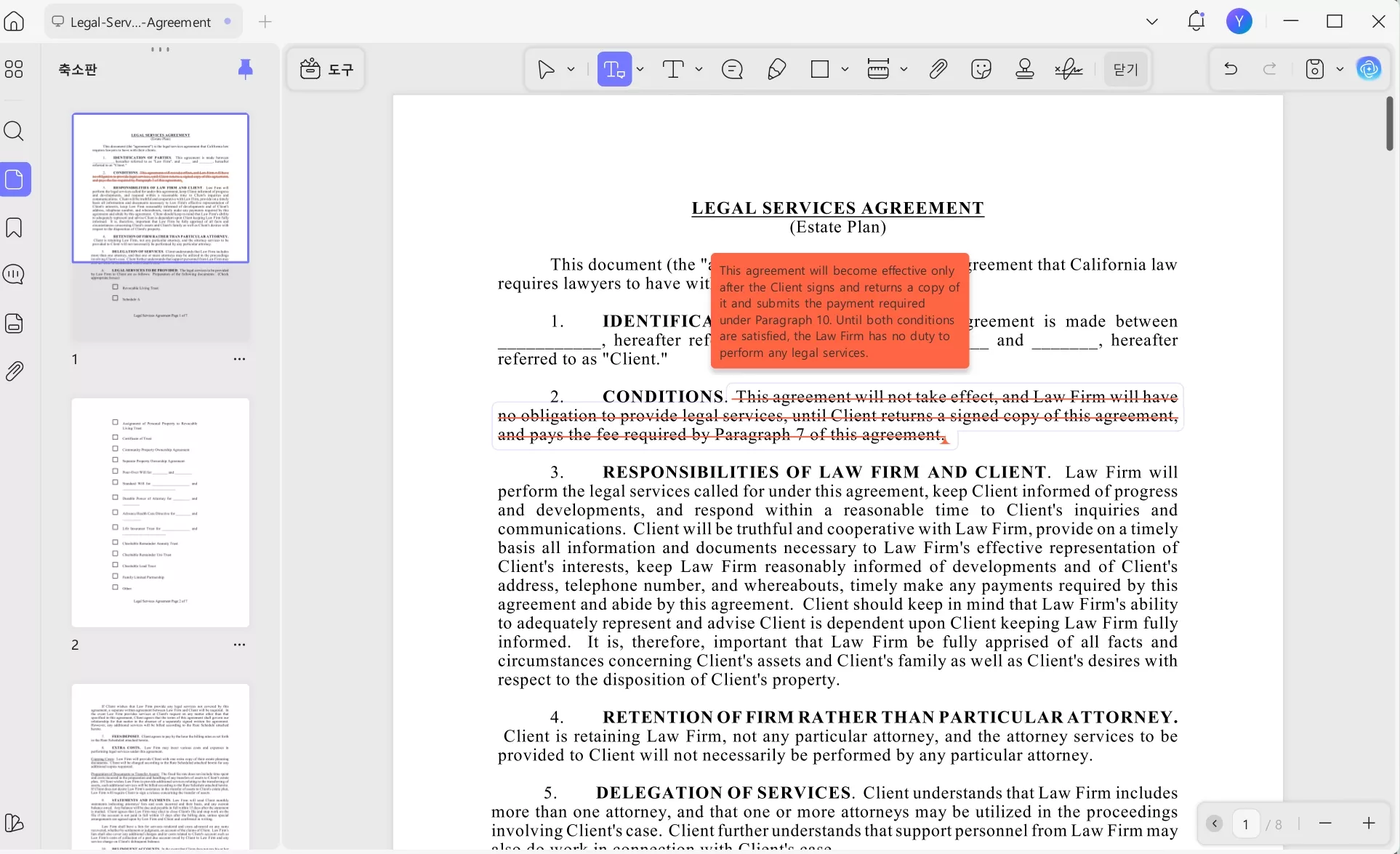This screenshot has height=854, width=1400.
Task: Select the sticker tool icon
Action: (x=981, y=69)
